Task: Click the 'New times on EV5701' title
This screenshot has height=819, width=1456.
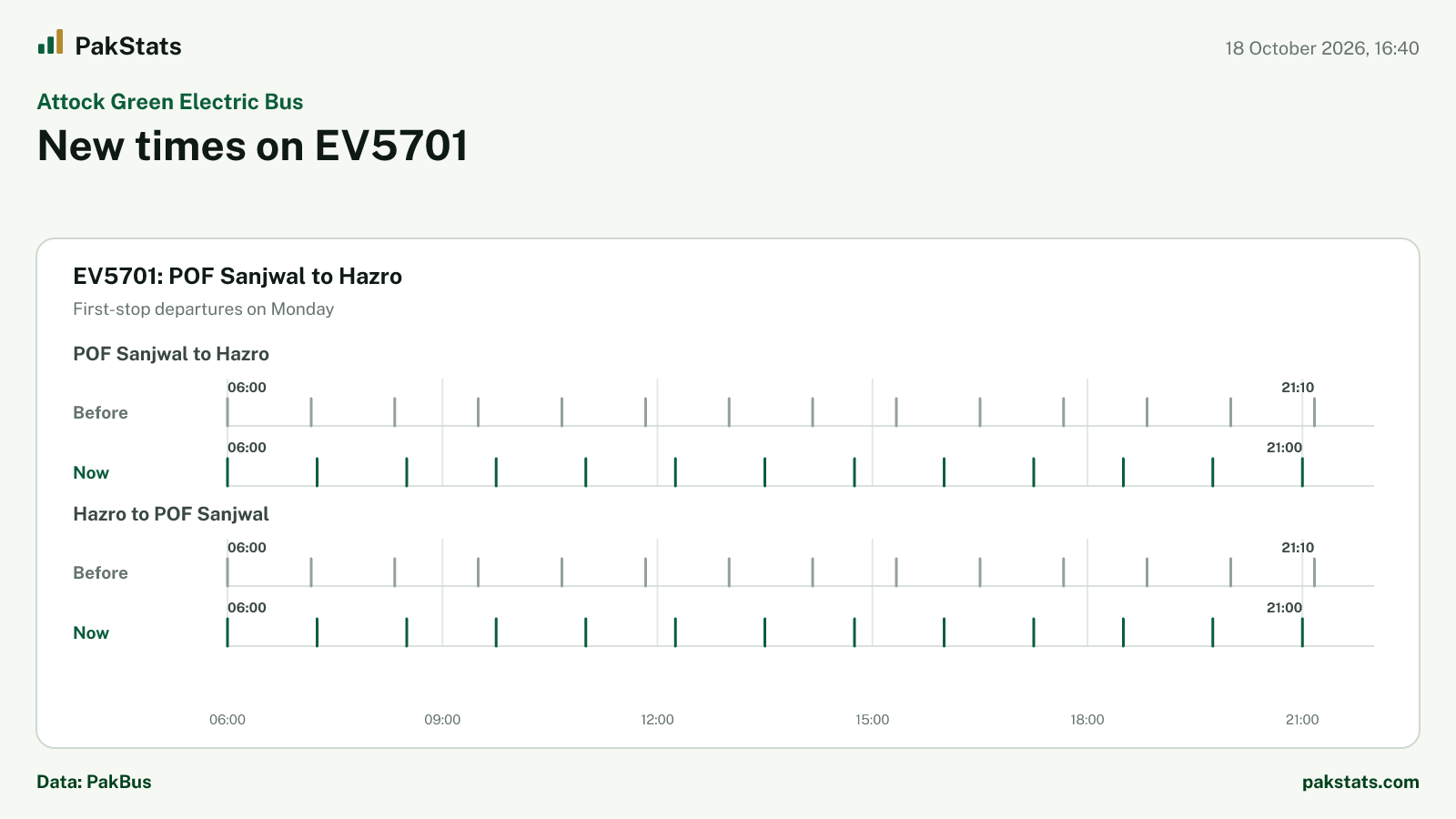Action: pyautogui.click(x=253, y=146)
